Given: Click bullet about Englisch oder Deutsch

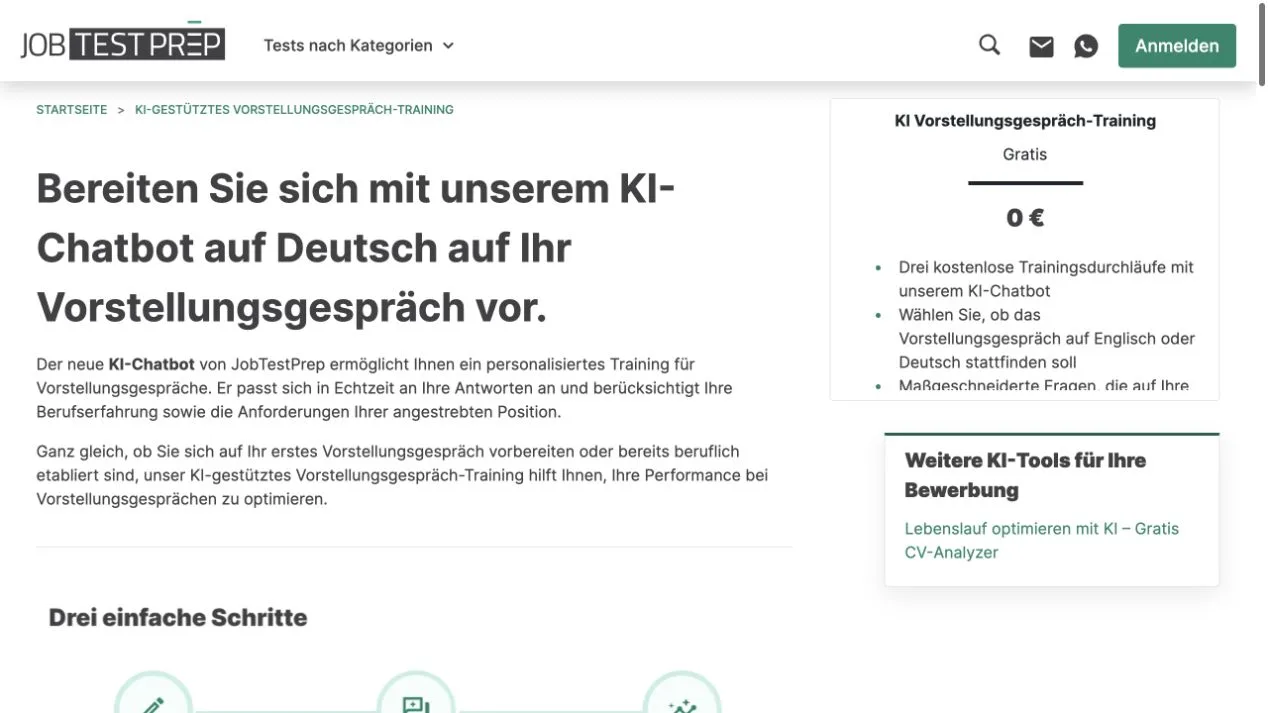Looking at the screenshot, I should pyautogui.click(x=1047, y=338).
